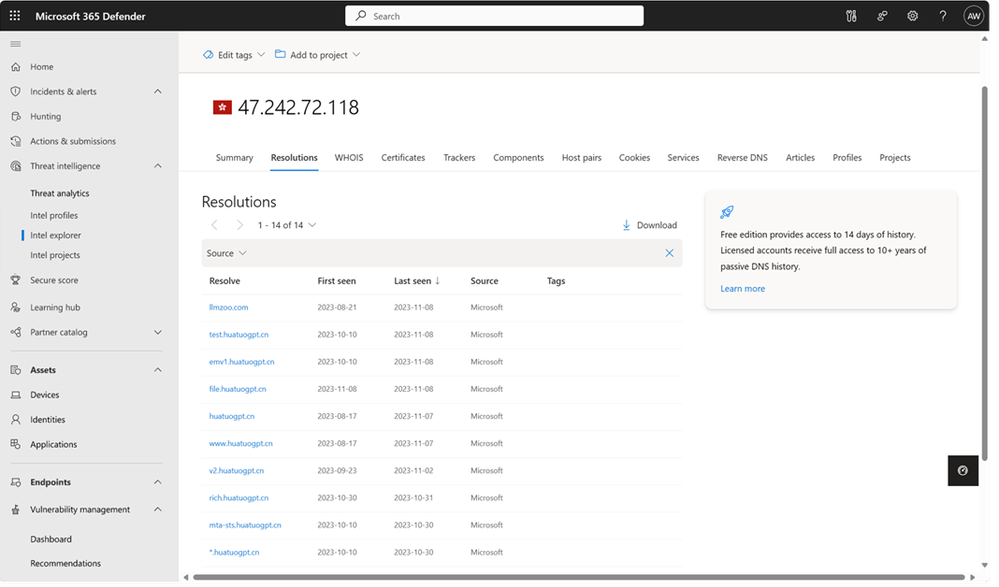The image size is (999, 587).
Task: Click the Incidents & alerts shield icon
Action: (16, 92)
